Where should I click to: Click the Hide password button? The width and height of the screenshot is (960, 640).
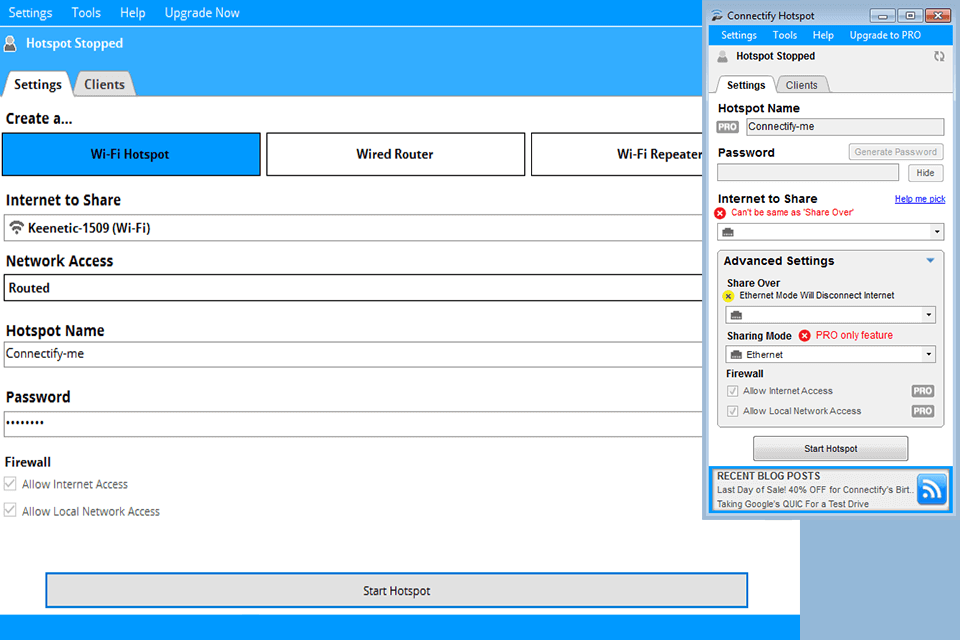[x=925, y=173]
